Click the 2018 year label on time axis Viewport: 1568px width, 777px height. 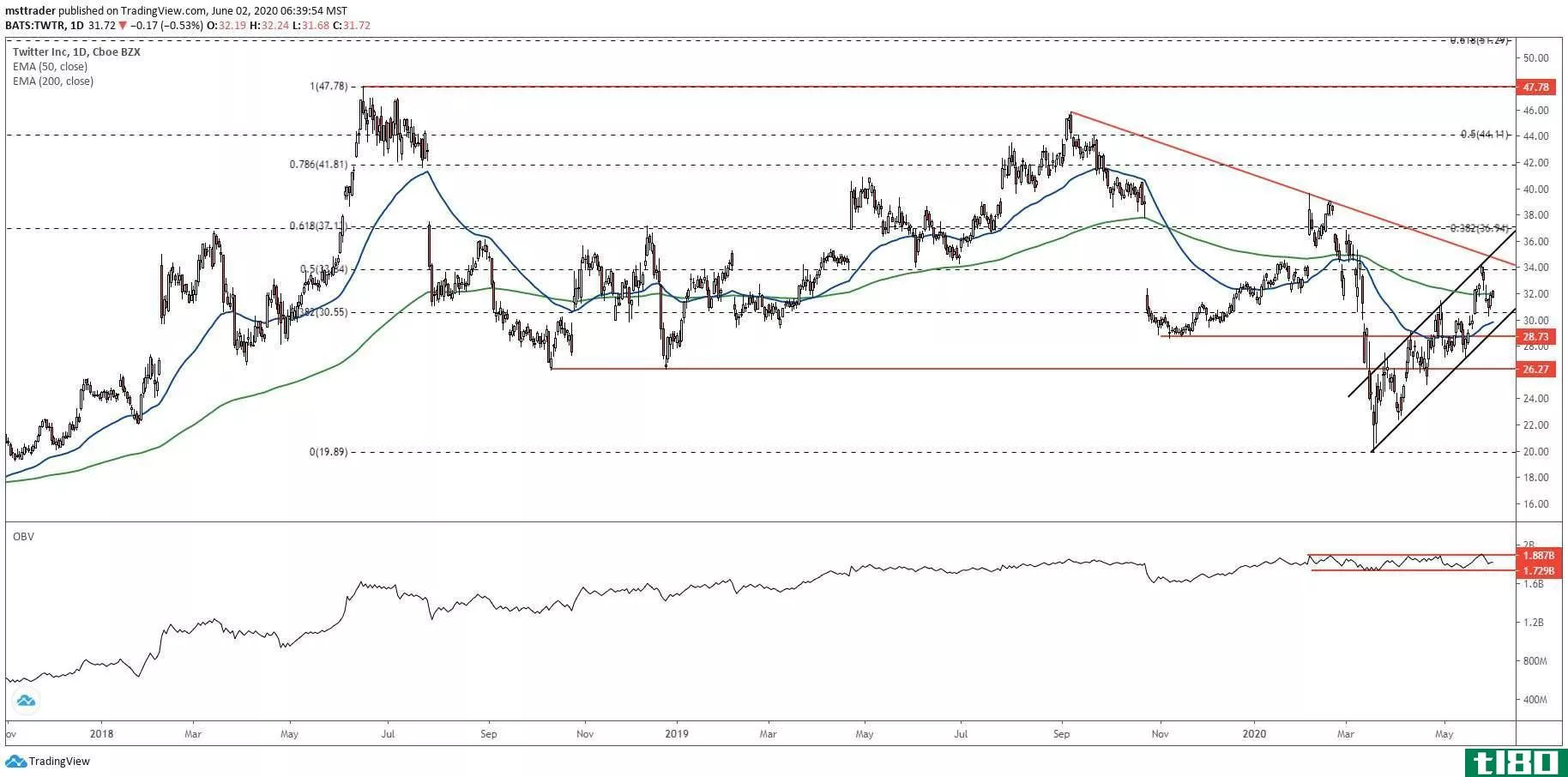[x=101, y=734]
